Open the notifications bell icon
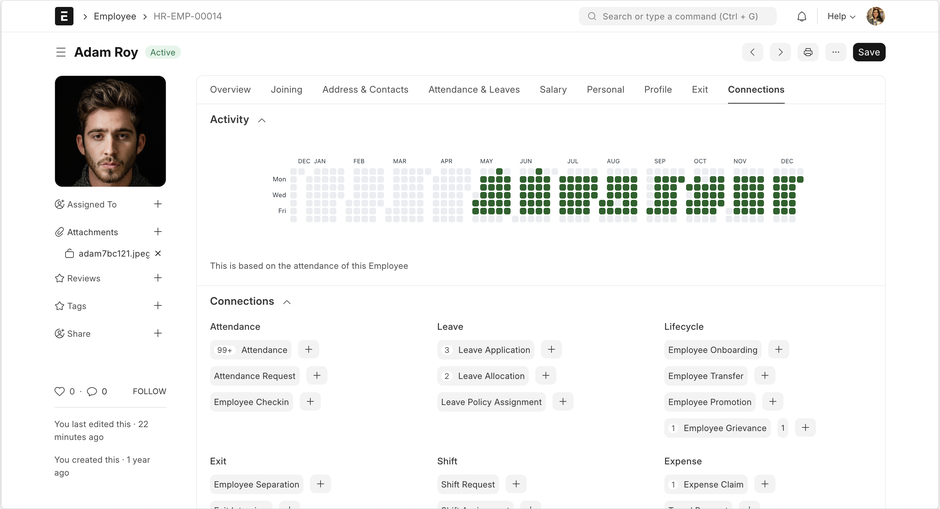 click(x=802, y=17)
